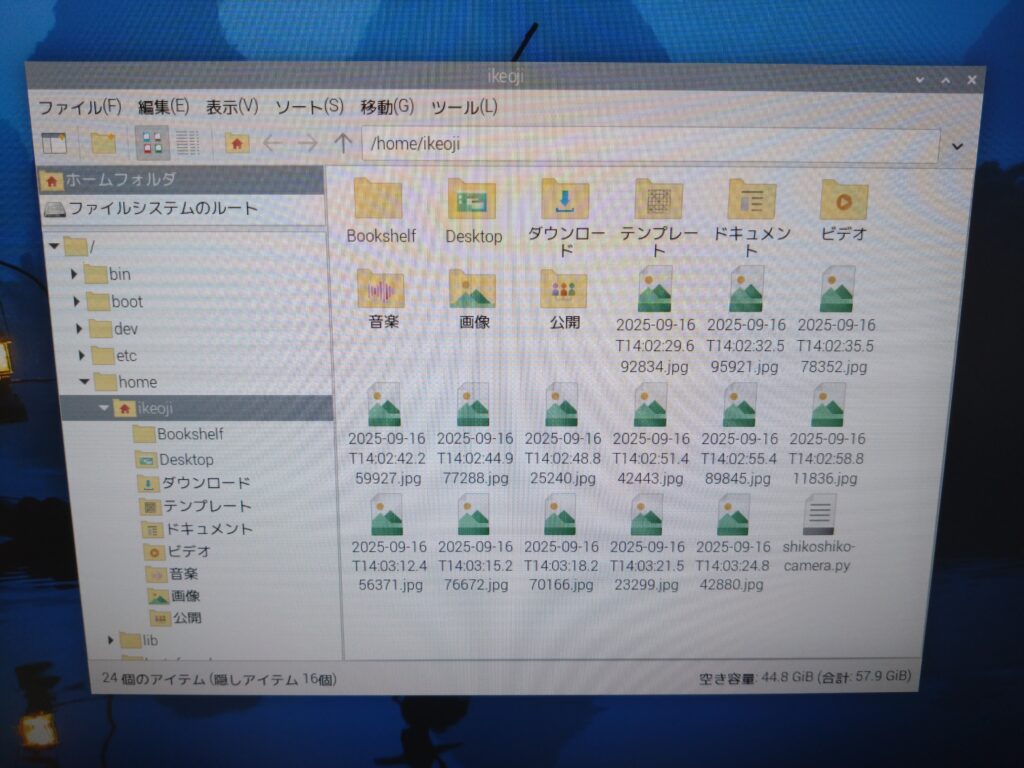Create a new folder using toolbar icon
1024x768 pixels.
click(x=103, y=143)
